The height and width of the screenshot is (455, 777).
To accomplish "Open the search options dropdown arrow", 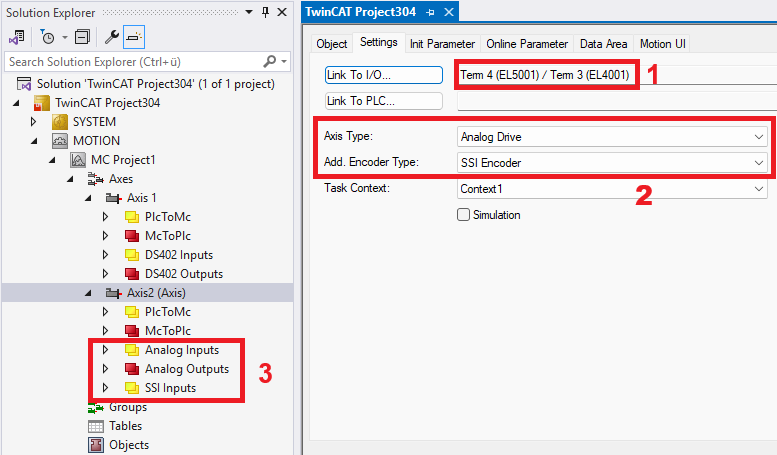I will click(284, 61).
